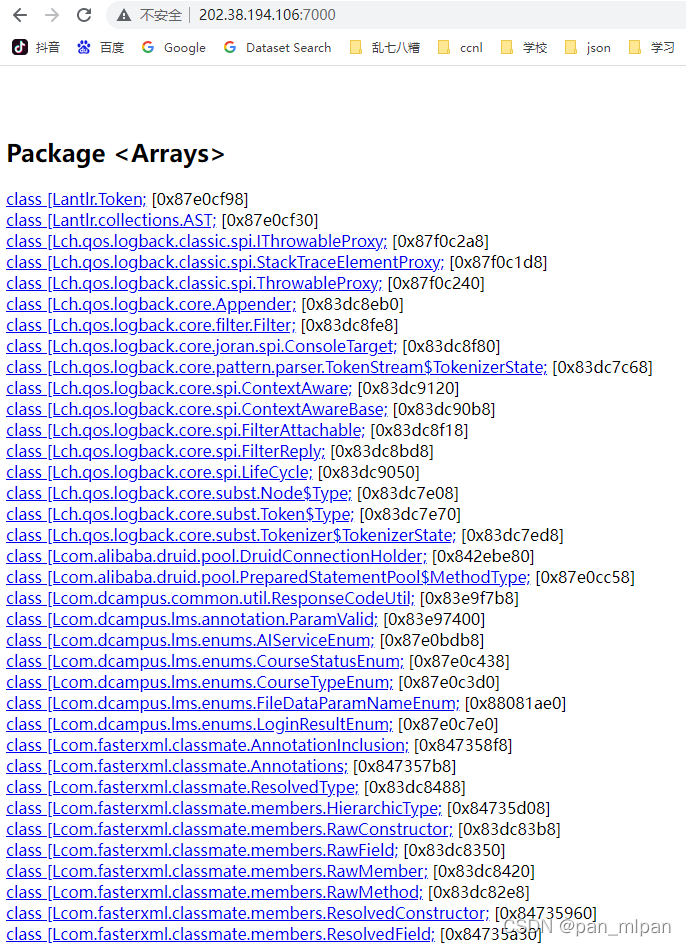Open the AIServiceEnum class link

[x=191, y=641]
